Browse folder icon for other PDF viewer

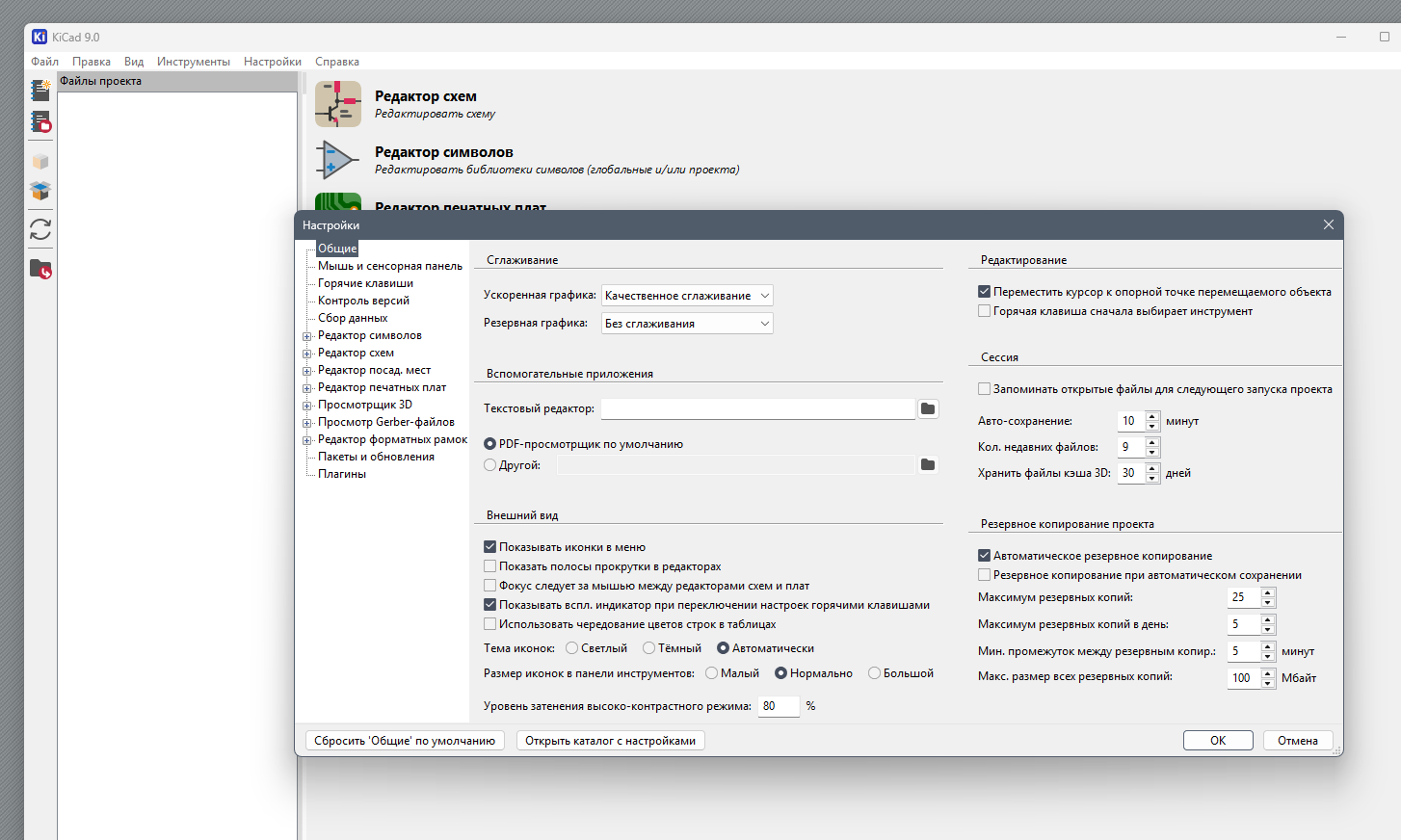coord(928,464)
